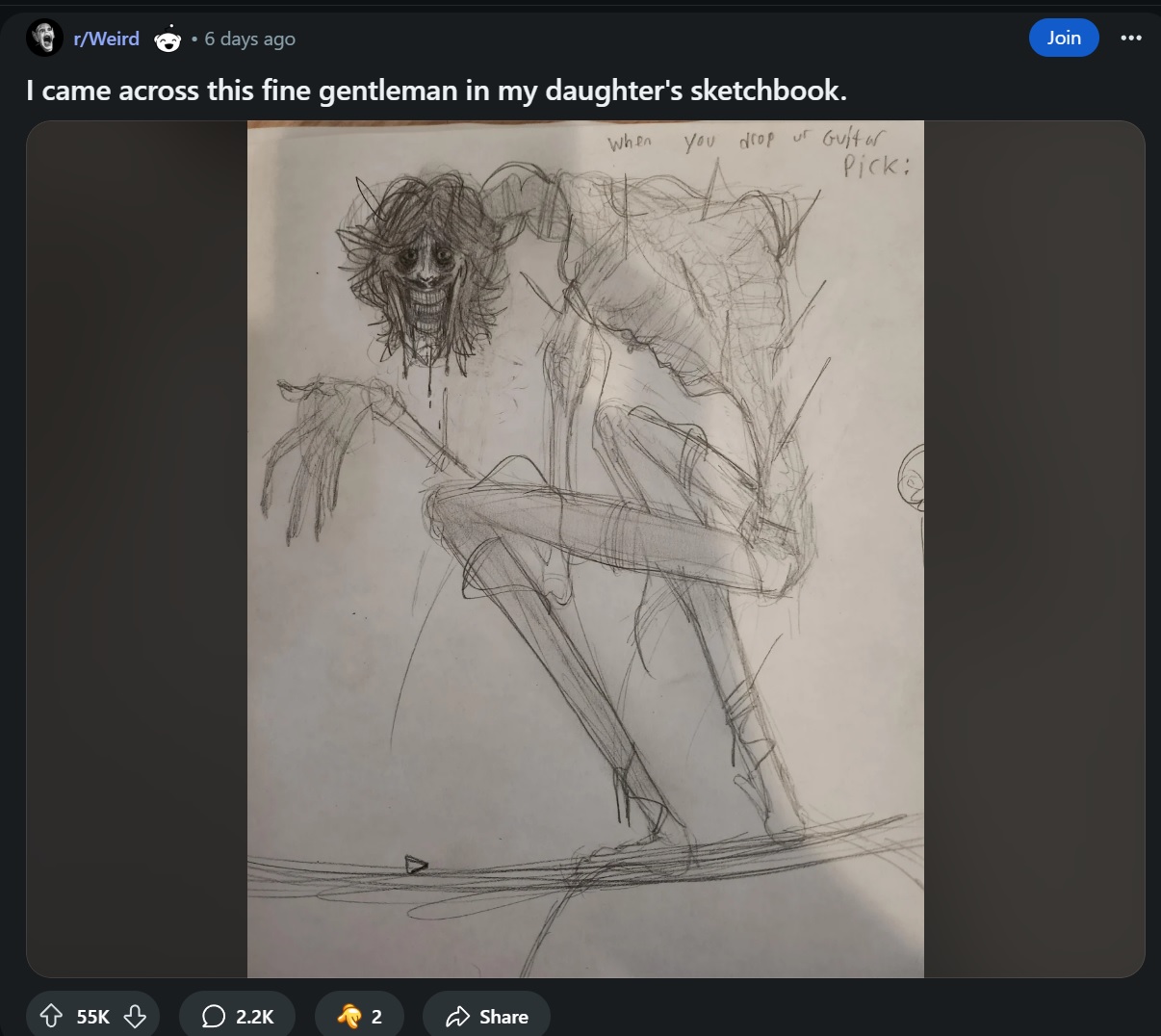Downvote the post with the down arrow
Viewport: 1161px width, 1036px height.
[x=135, y=1016]
